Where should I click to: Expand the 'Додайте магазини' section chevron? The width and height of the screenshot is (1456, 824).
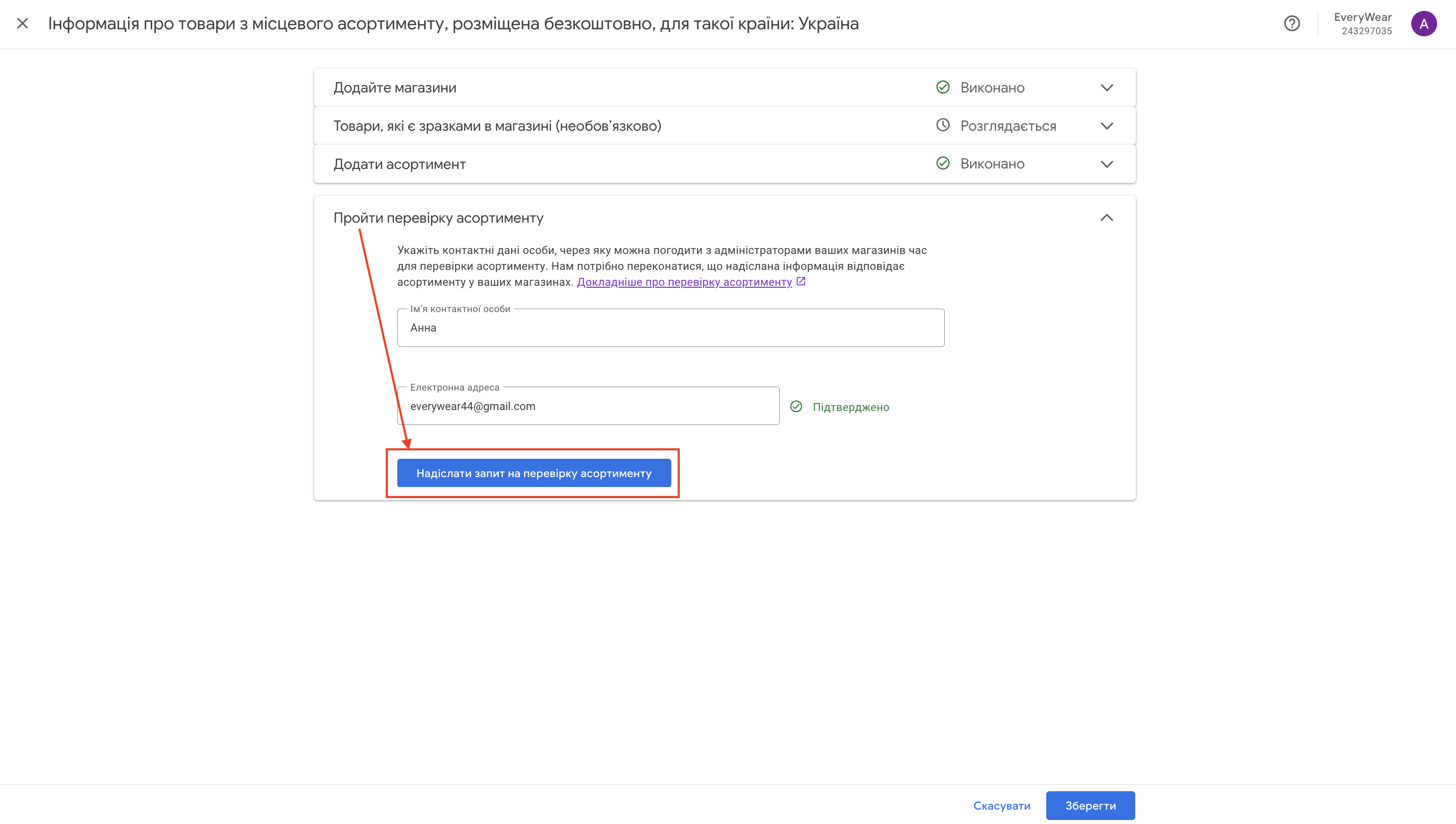tap(1107, 88)
